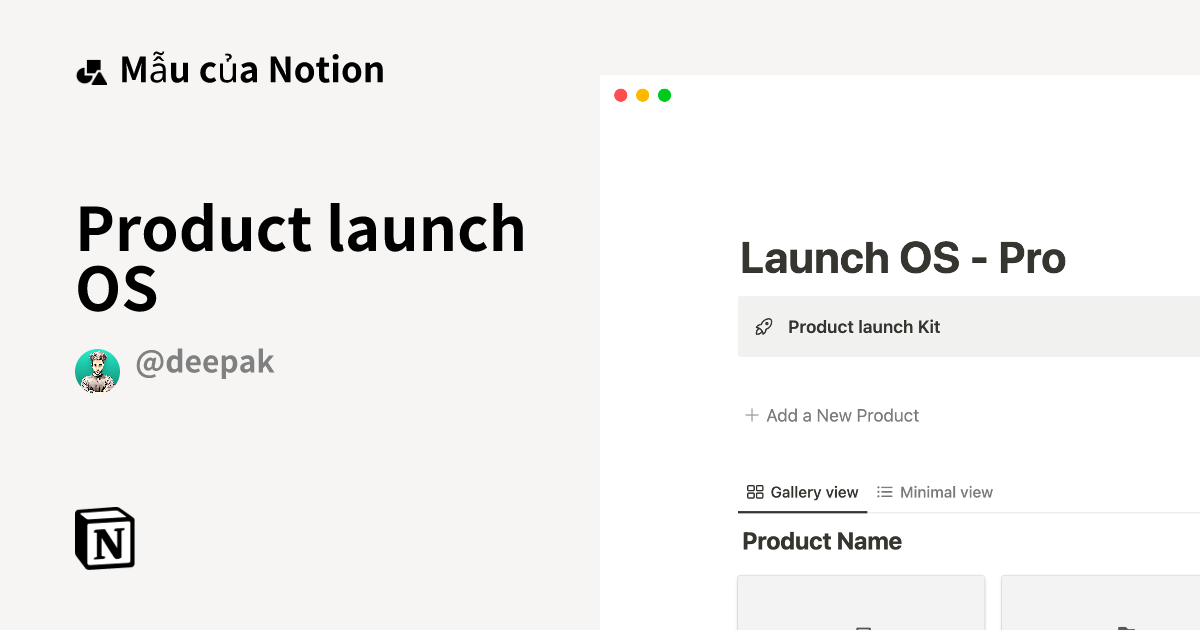Click @deepak's avatar picture

(x=97, y=371)
